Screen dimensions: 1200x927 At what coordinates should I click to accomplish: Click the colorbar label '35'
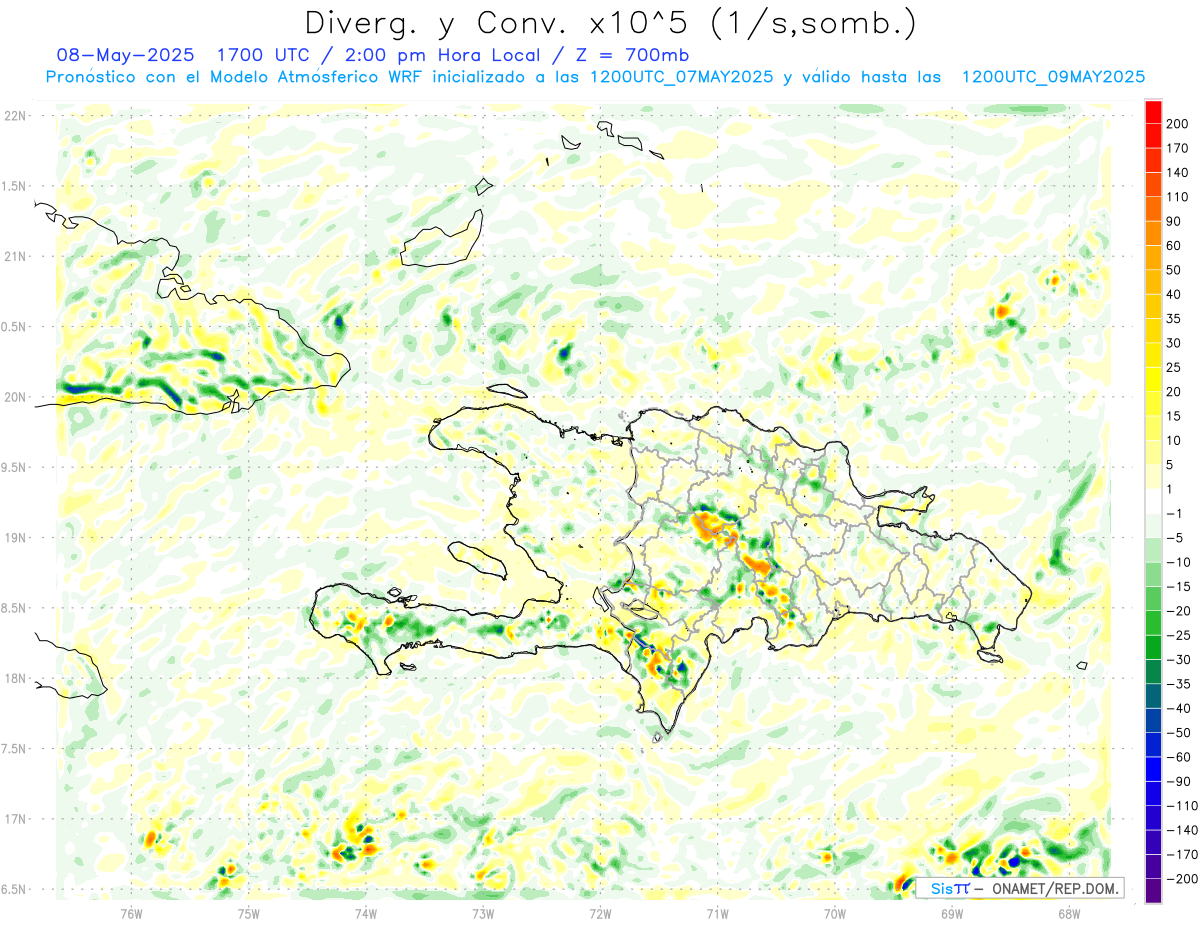click(x=1174, y=318)
